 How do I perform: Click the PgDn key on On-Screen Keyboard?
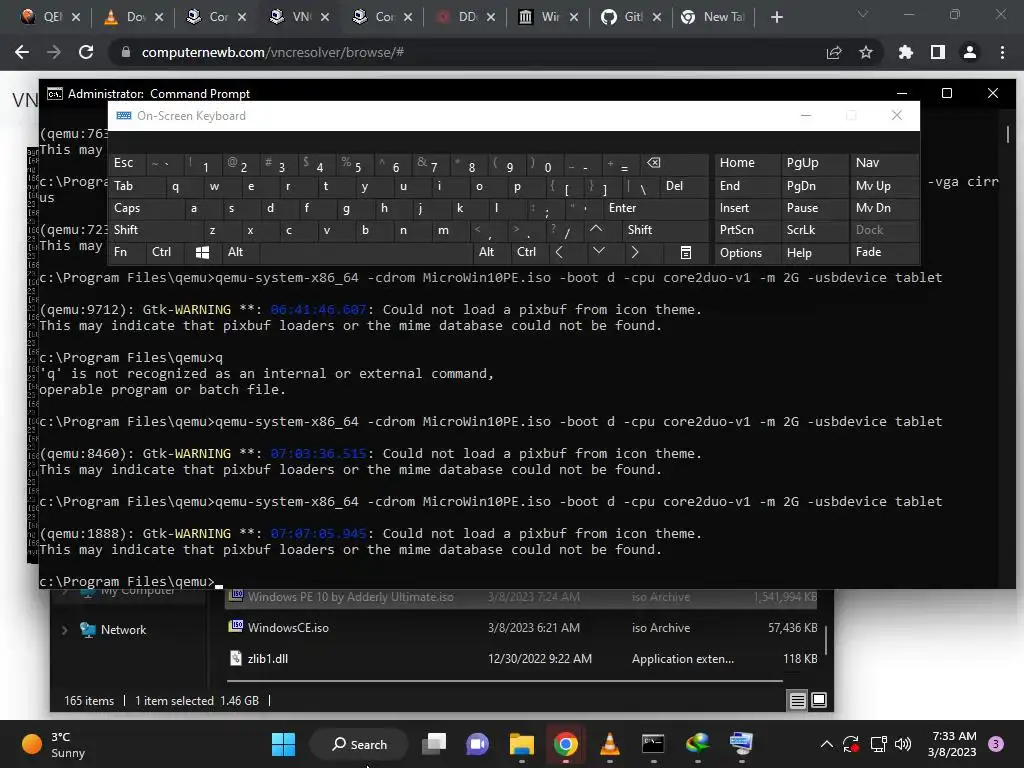click(x=813, y=186)
